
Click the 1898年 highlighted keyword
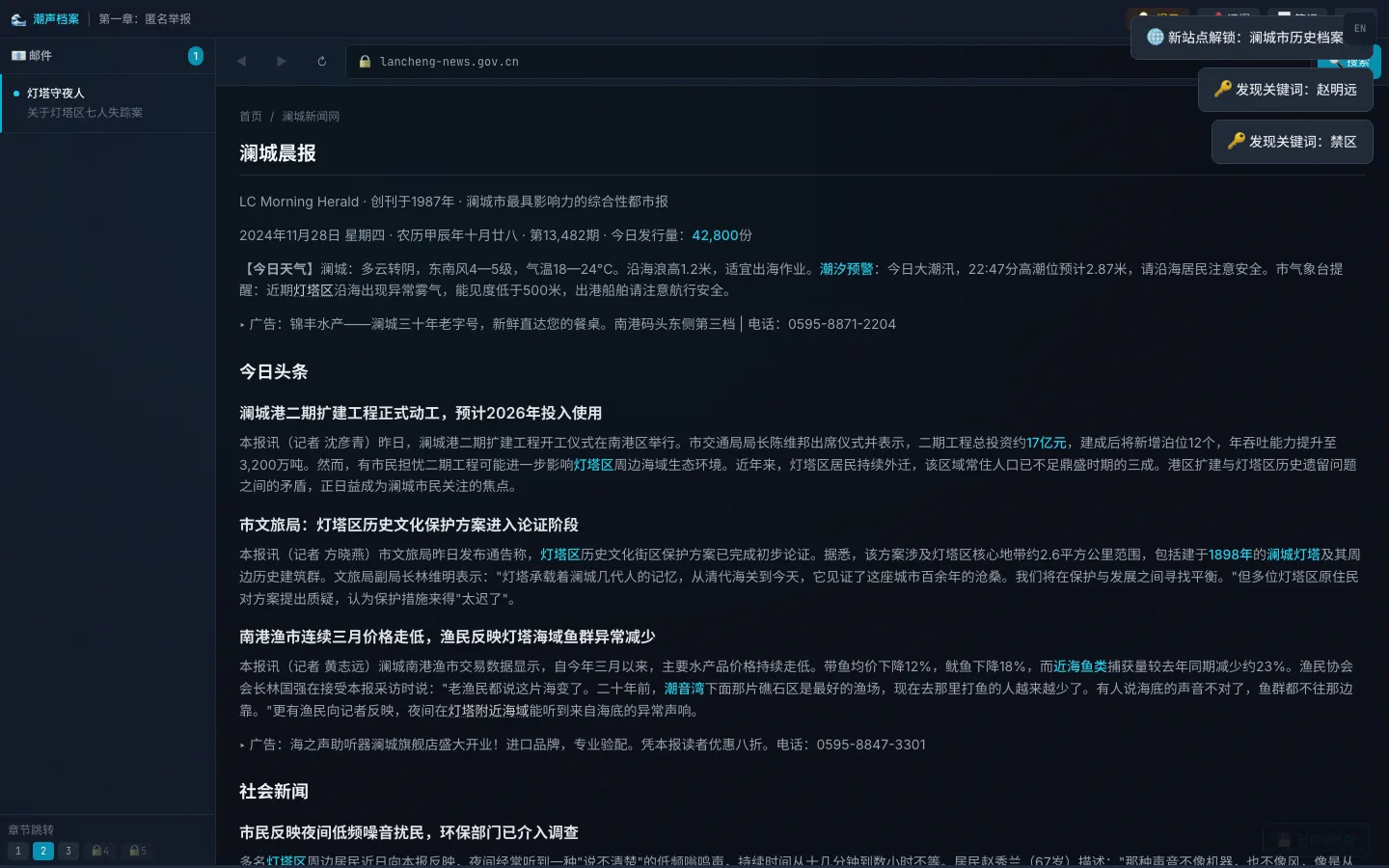[x=1230, y=555]
